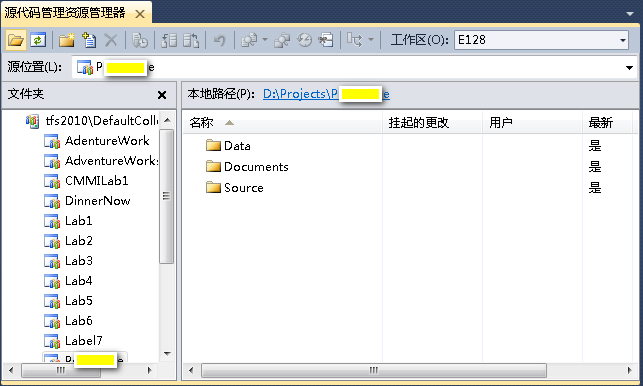This screenshot has height=386, width=643.
Task: Open the workspace E128 combo box
Action: tap(541, 40)
